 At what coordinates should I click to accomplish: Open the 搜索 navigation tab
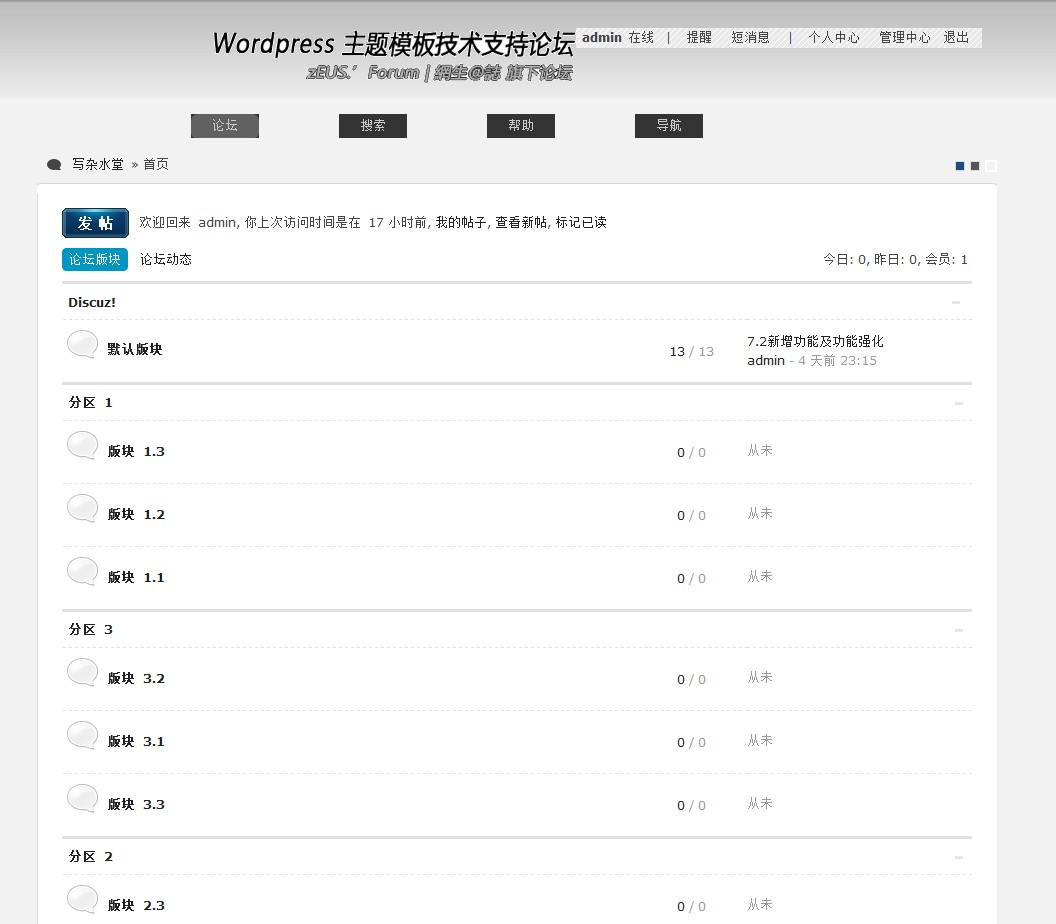pos(373,126)
